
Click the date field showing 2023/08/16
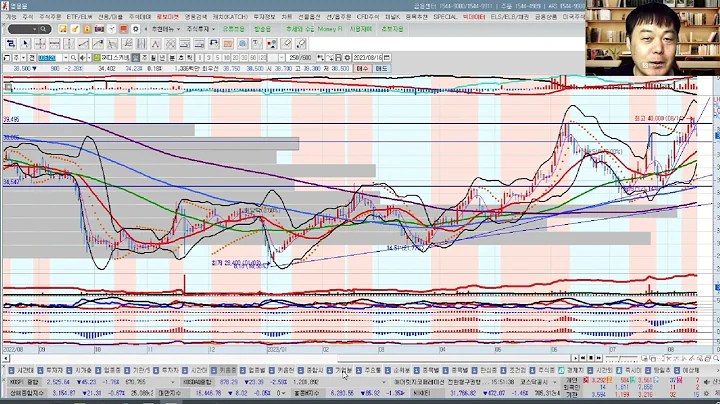tap(367, 57)
